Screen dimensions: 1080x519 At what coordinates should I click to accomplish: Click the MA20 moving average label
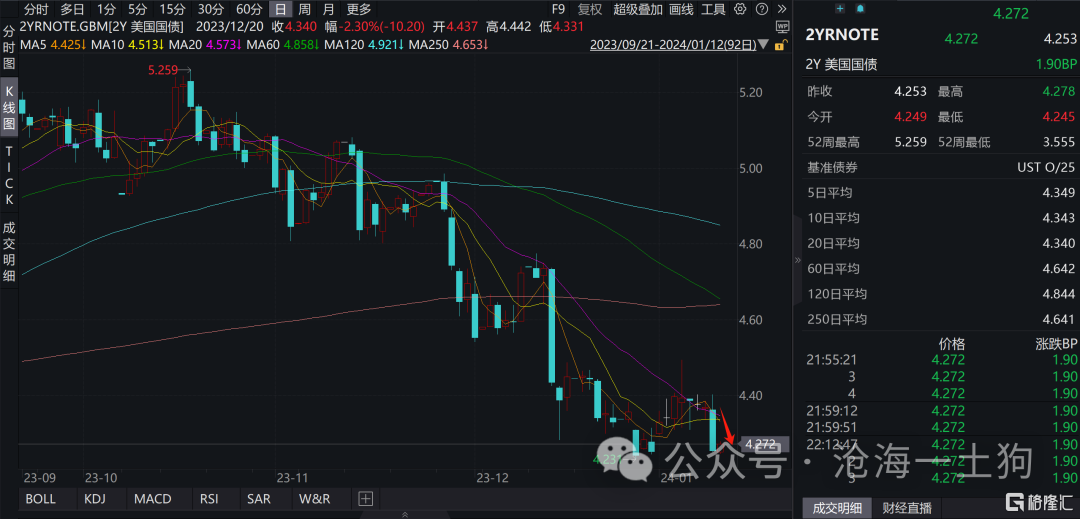click(x=205, y=45)
